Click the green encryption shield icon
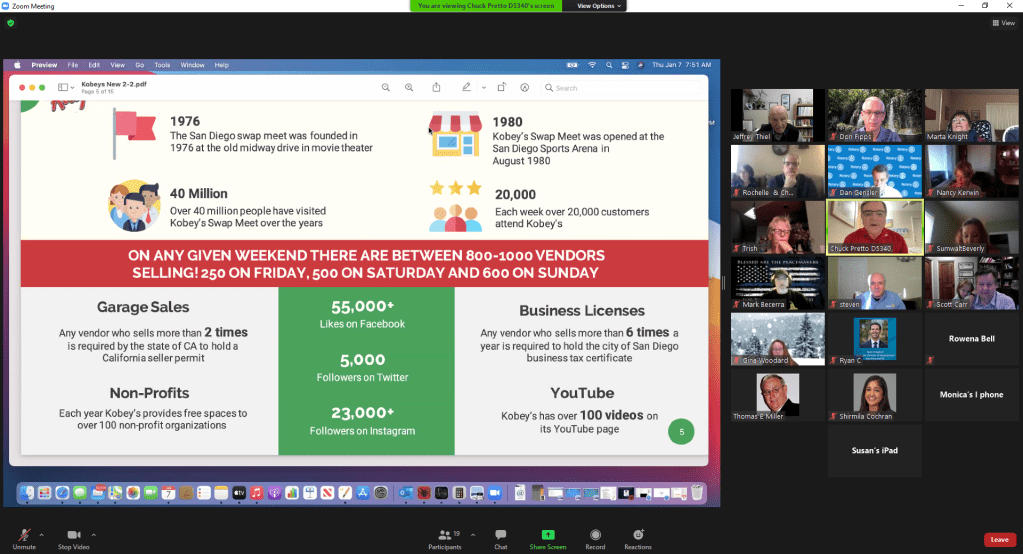This screenshot has width=1023, height=554. 11,23
